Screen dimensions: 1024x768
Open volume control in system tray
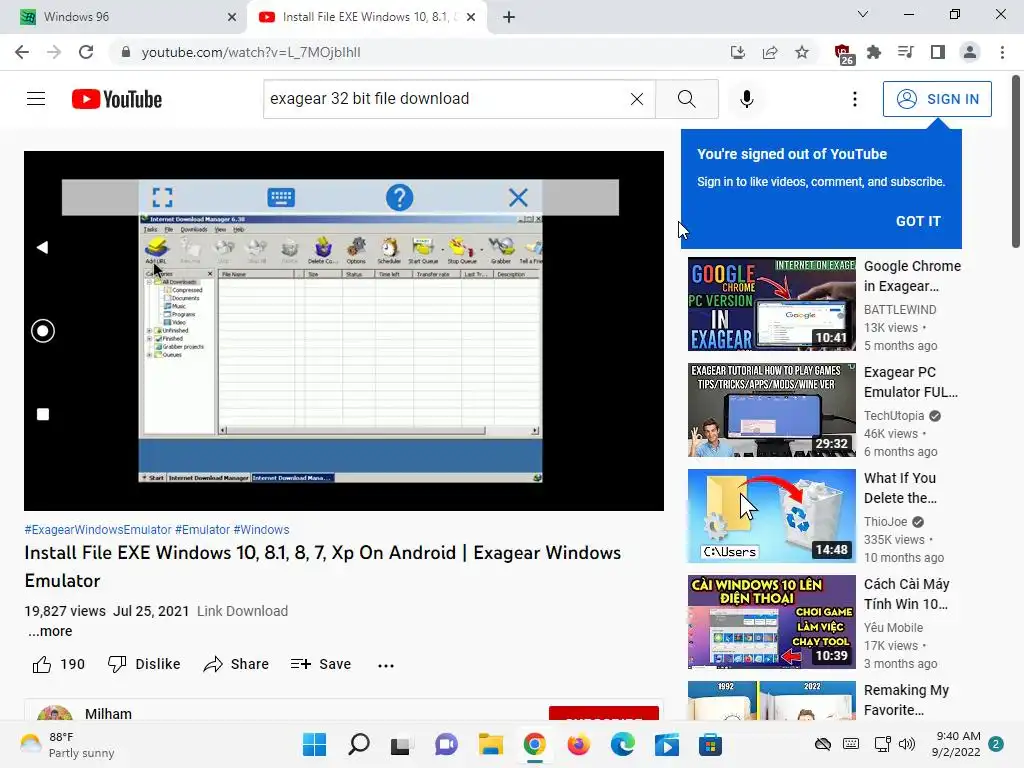(906, 744)
